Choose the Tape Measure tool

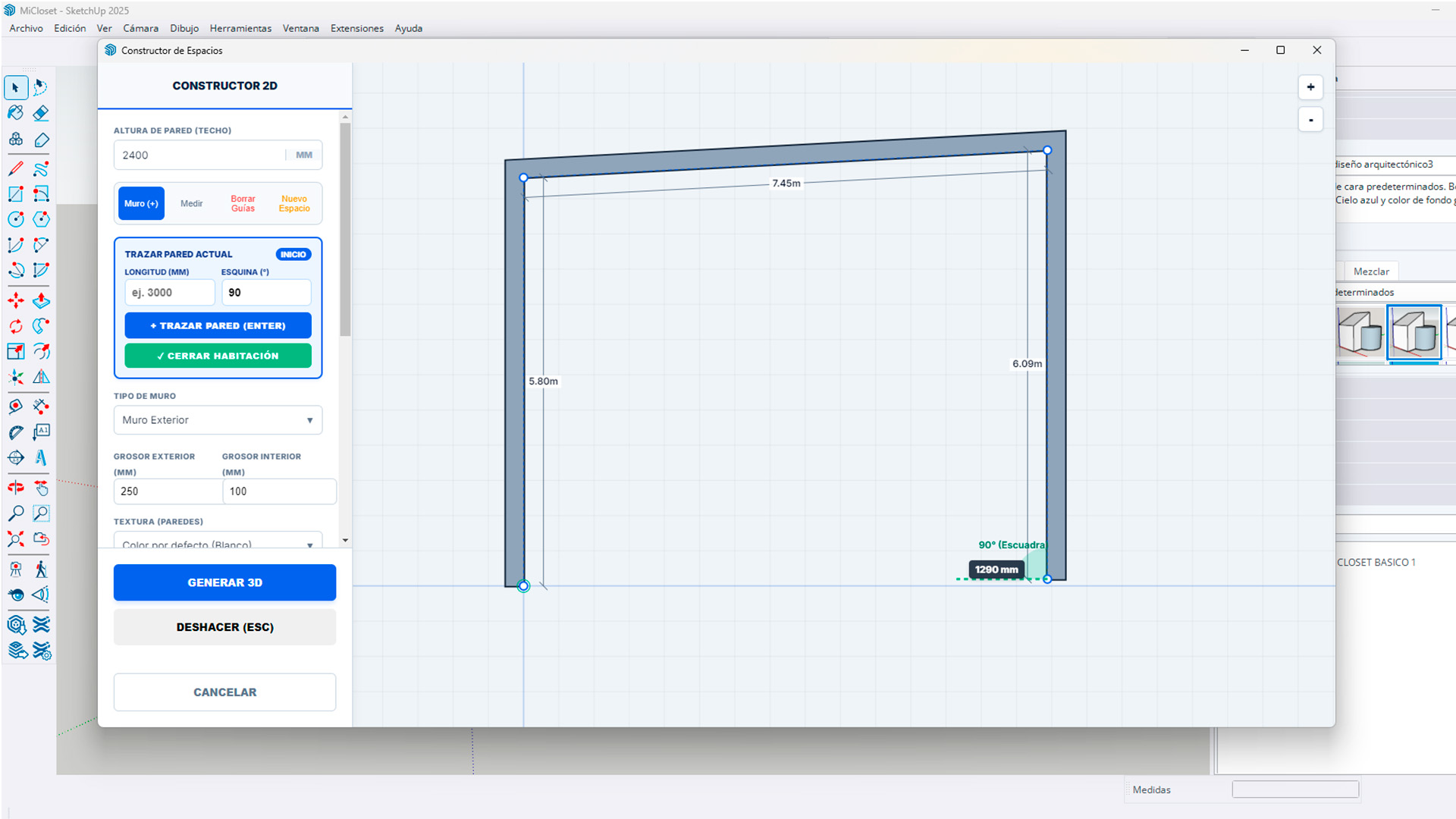click(x=16, y=406)
